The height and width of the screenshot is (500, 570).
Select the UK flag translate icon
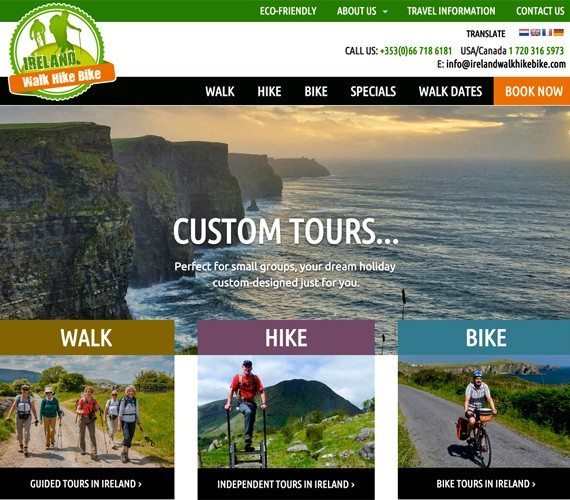[535, 32]
